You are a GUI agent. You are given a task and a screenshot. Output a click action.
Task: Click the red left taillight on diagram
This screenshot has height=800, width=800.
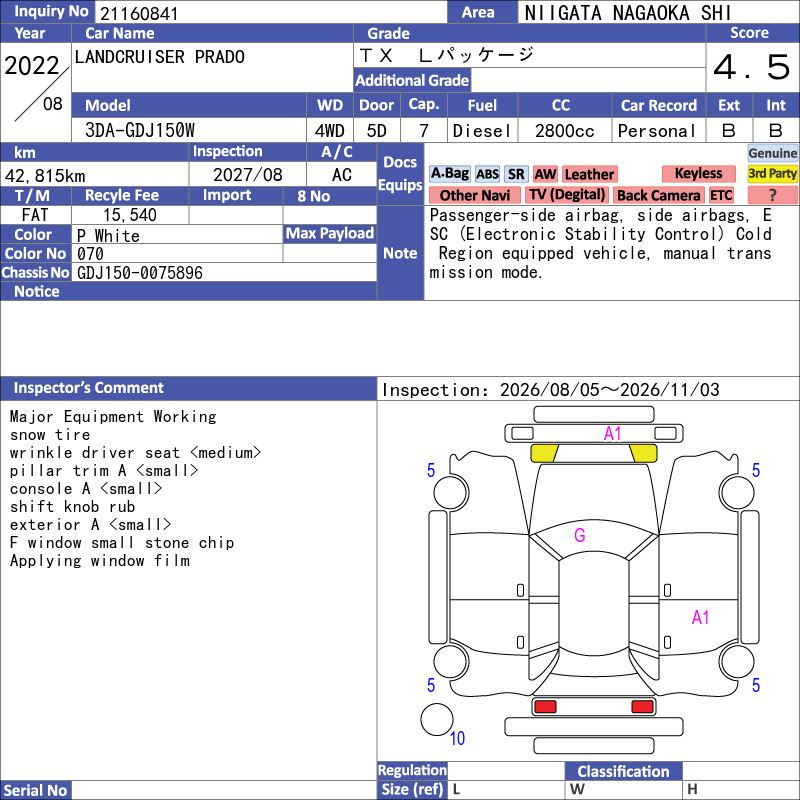545,706
